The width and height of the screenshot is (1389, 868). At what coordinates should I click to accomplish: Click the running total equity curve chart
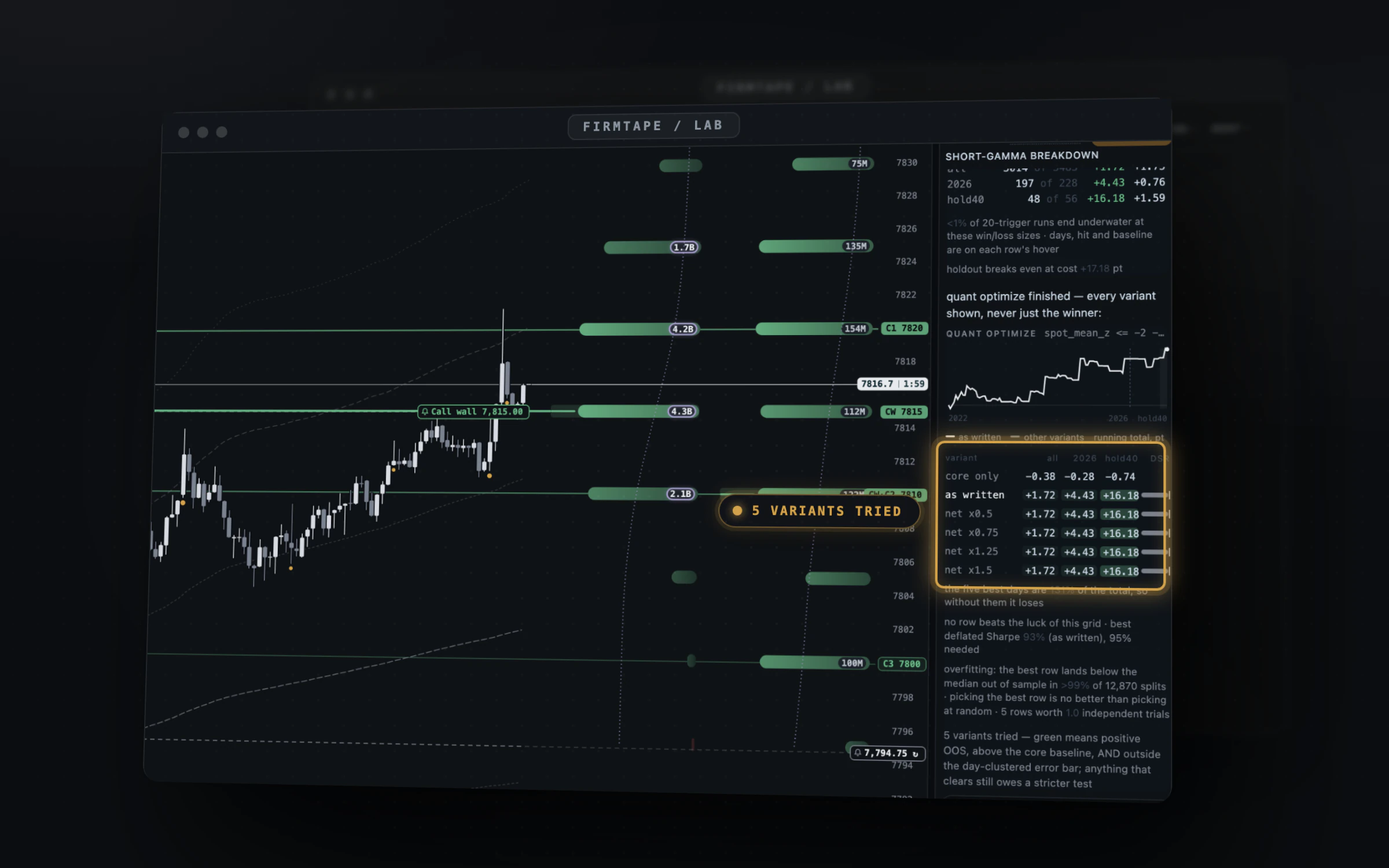click(1057, 379)
